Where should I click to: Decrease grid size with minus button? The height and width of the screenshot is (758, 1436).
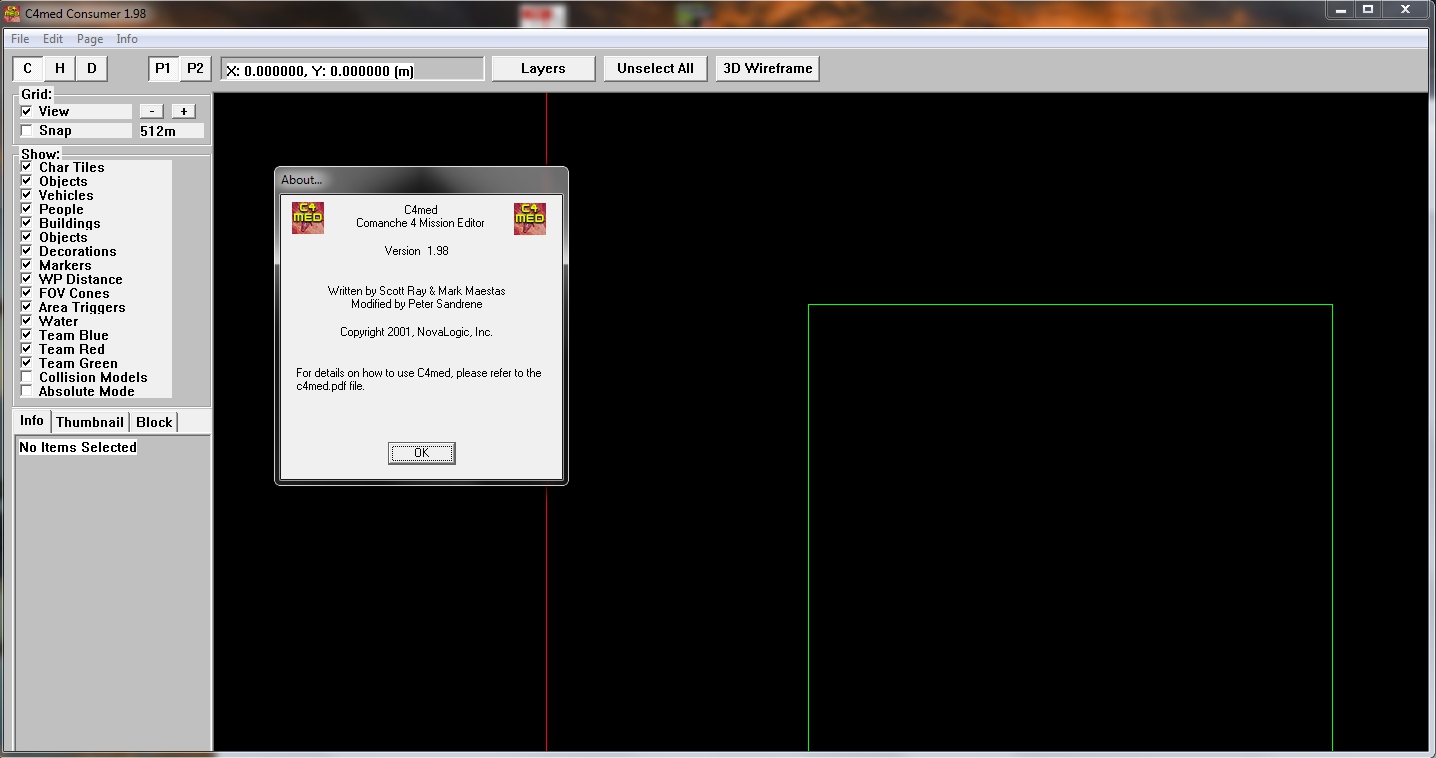click(151, 111)
